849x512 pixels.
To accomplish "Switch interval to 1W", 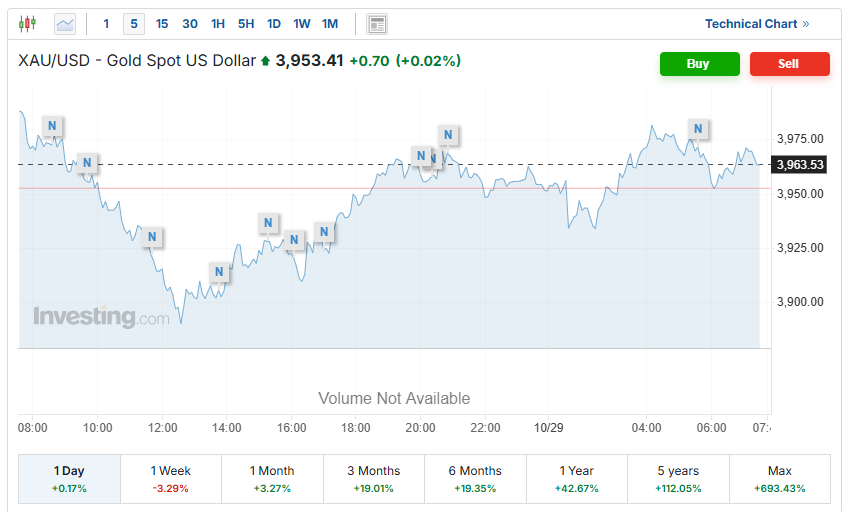I will 302,24.
